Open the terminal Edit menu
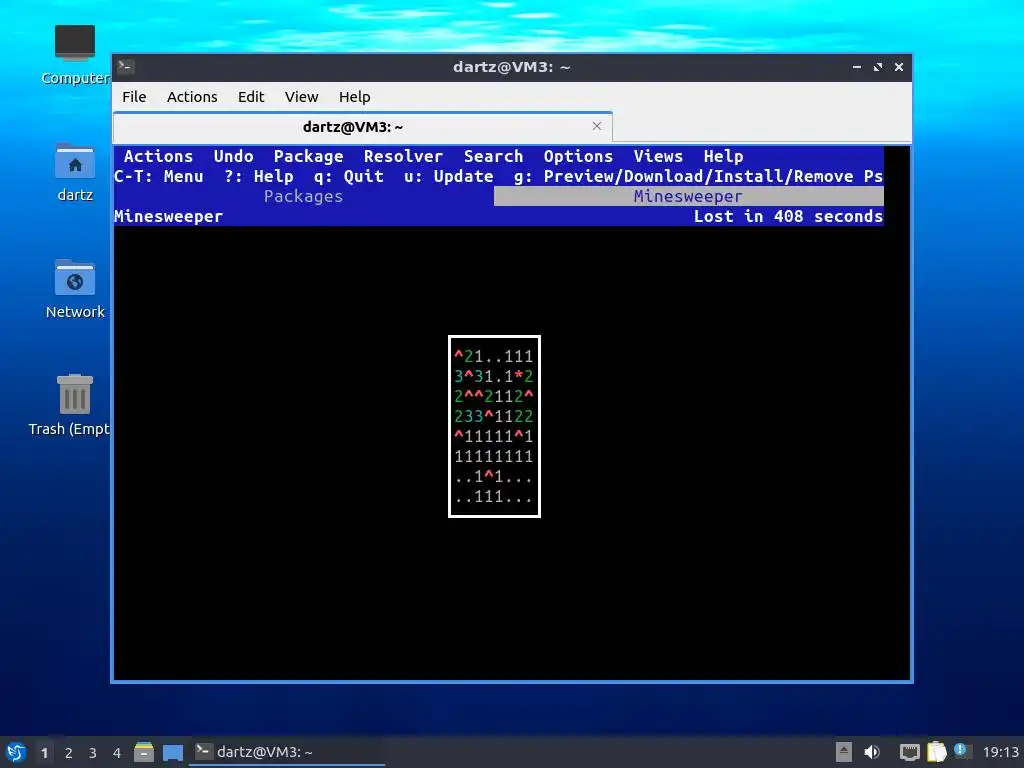 point(251,97)
